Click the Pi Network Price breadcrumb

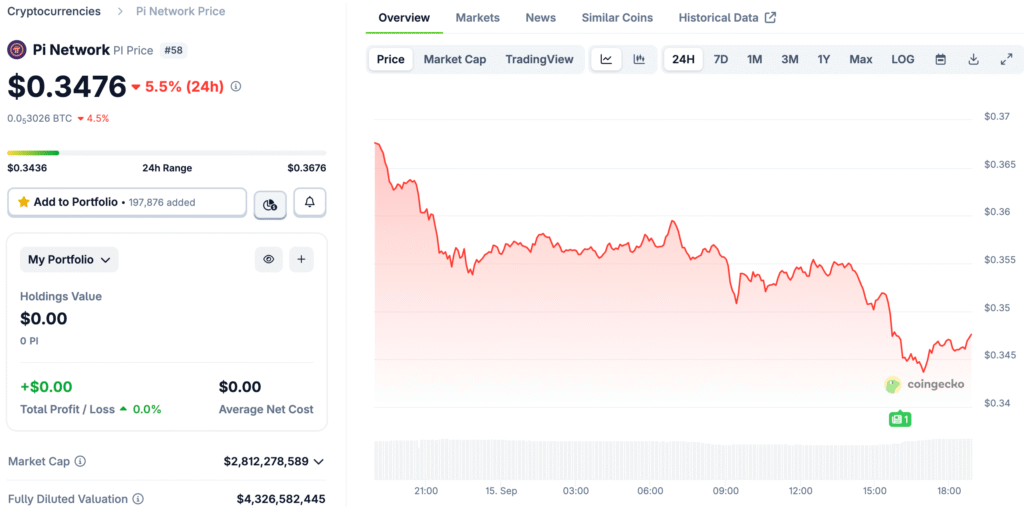pos(181,11)
